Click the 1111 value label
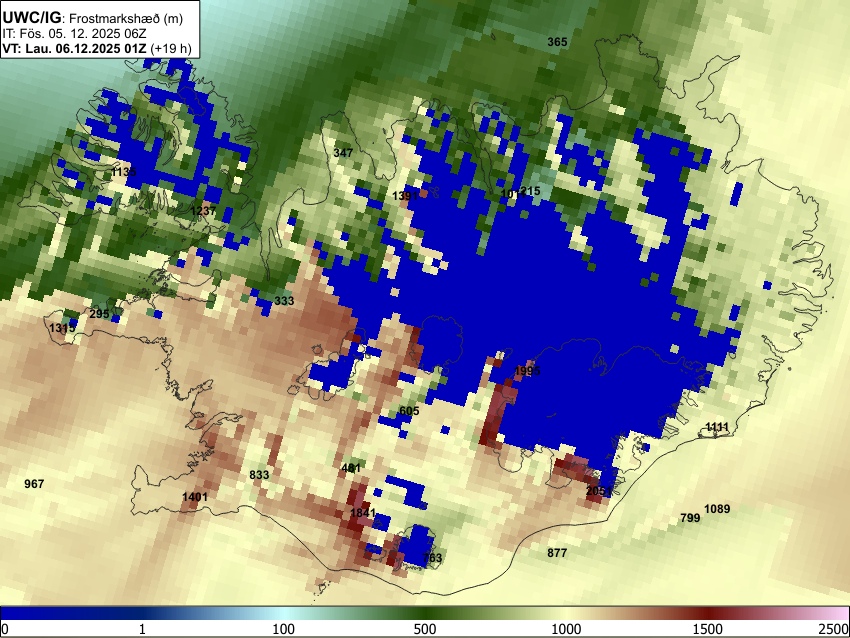The height and width of the screenshot is (638, 850). pyautogui.click(x=717, y=427)
